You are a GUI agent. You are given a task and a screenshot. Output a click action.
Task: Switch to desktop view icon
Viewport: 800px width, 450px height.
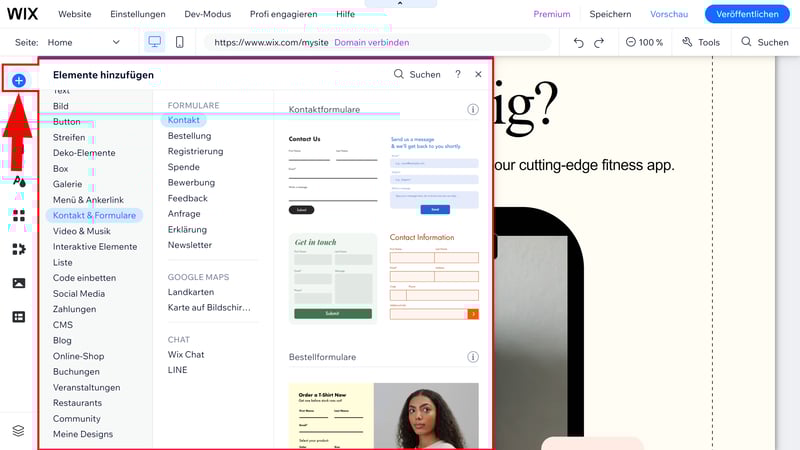tap(154, 42)
